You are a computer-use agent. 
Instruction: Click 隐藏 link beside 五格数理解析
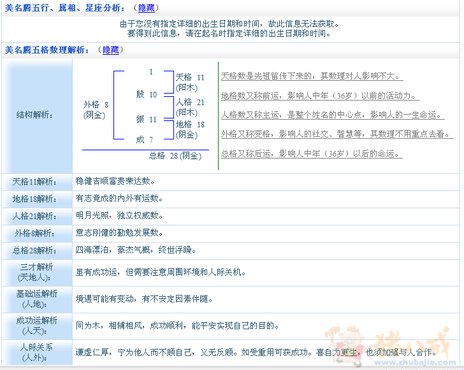(110, 50)
